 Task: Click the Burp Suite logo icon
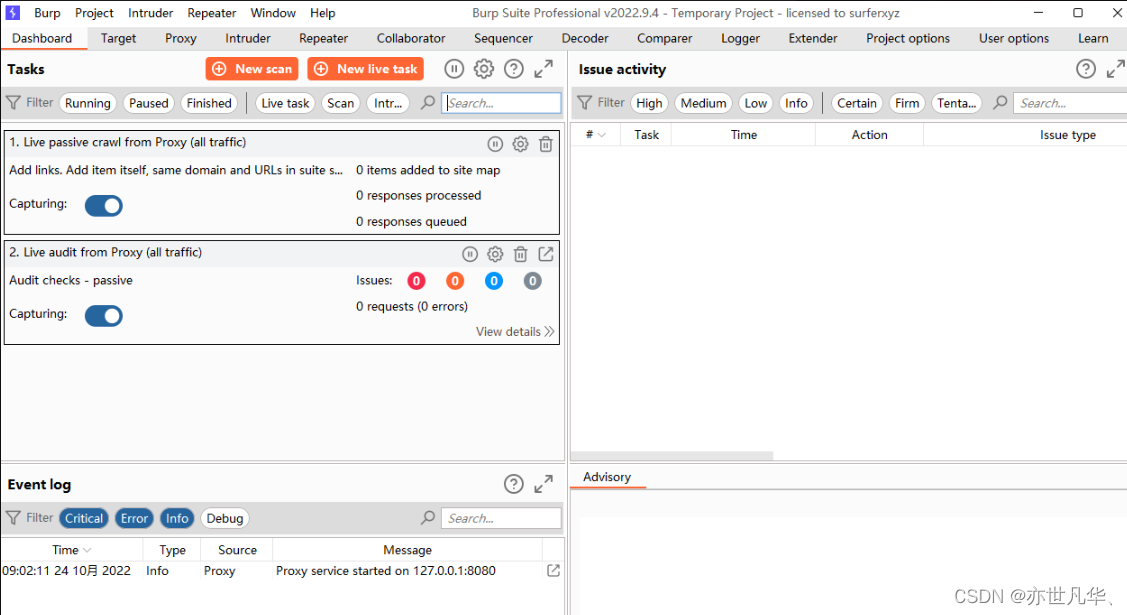pos(13,13)
